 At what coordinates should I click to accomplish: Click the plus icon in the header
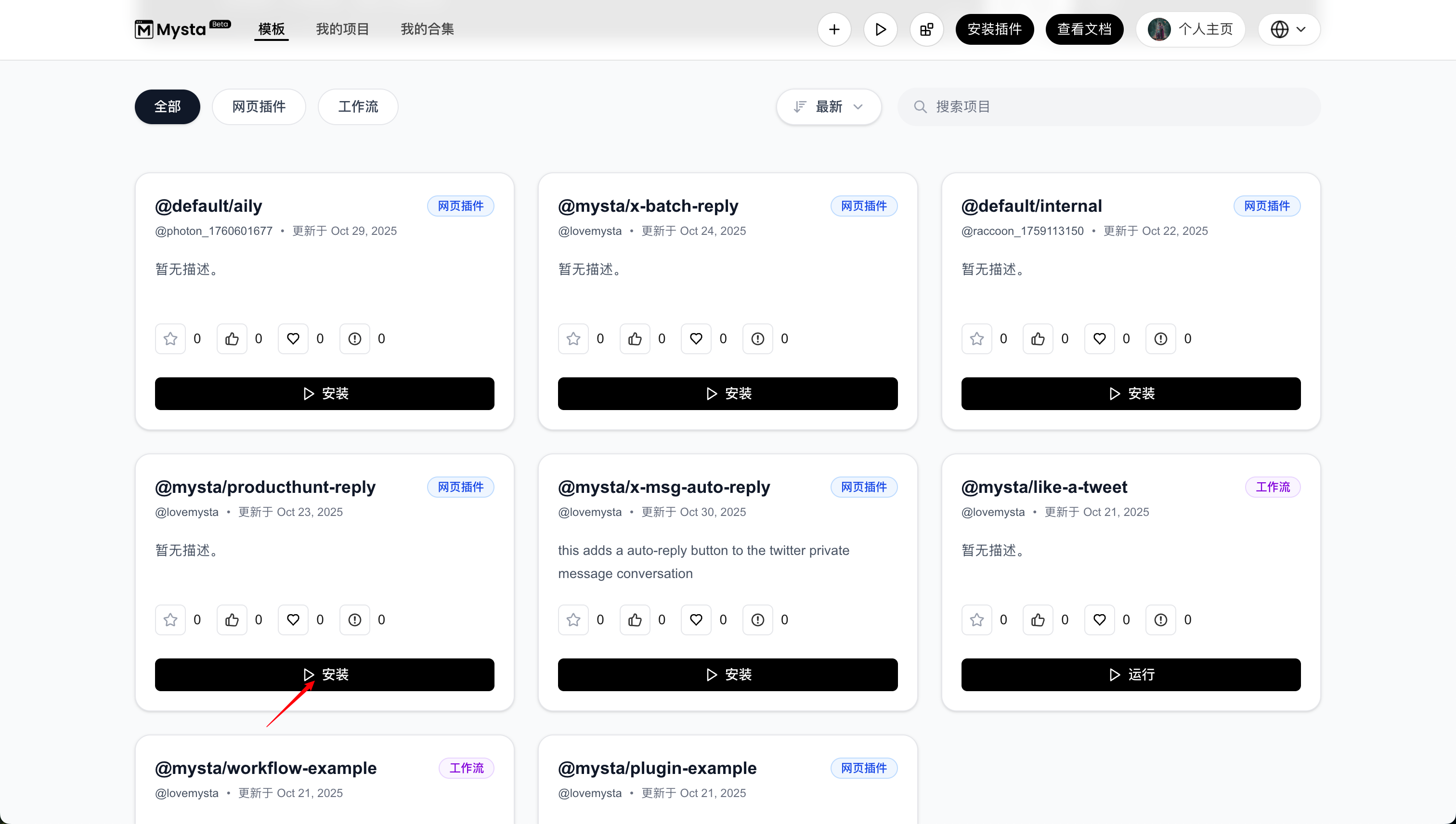click(834, 29)
